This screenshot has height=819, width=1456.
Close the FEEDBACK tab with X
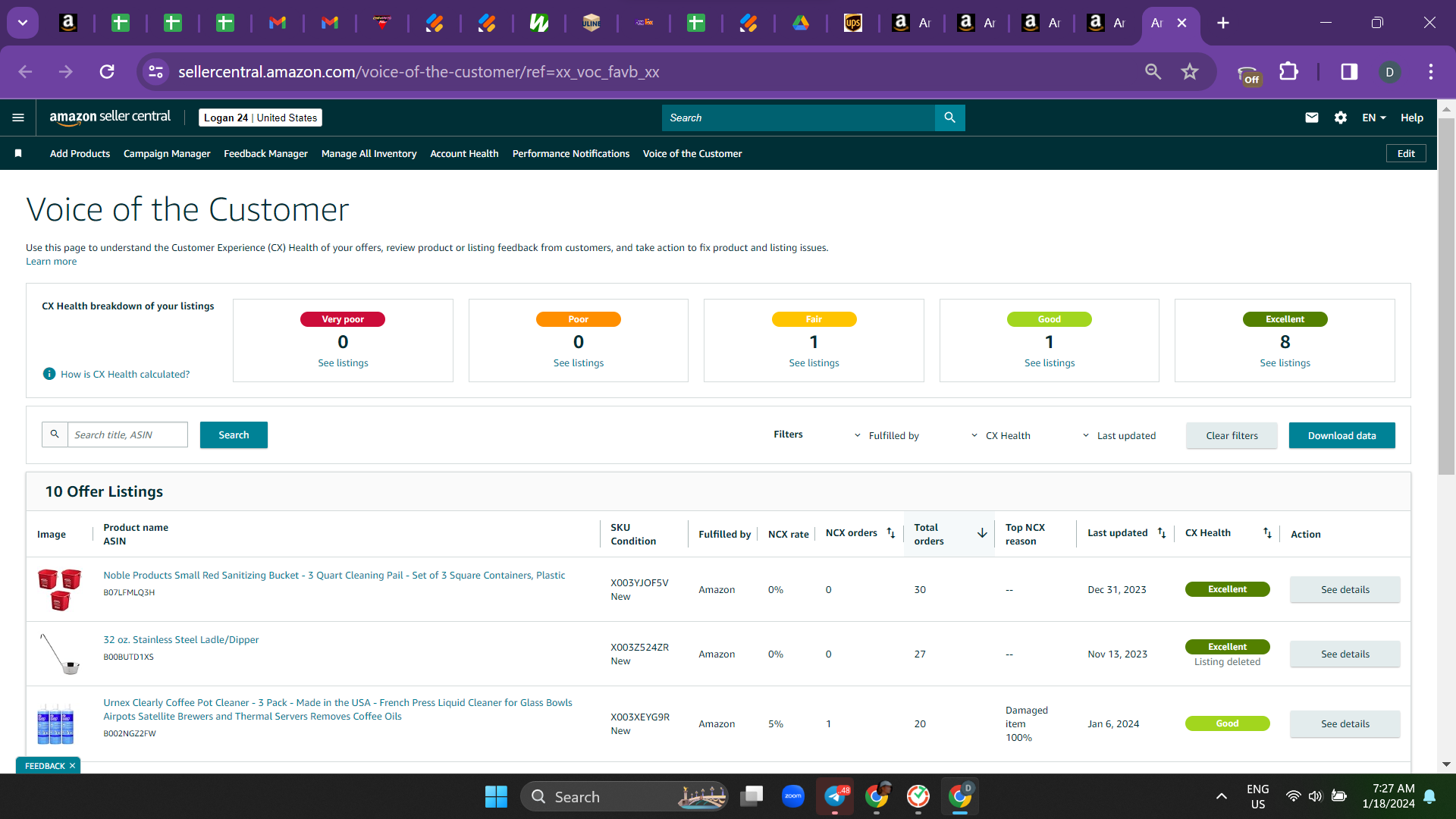coord(73,765)
